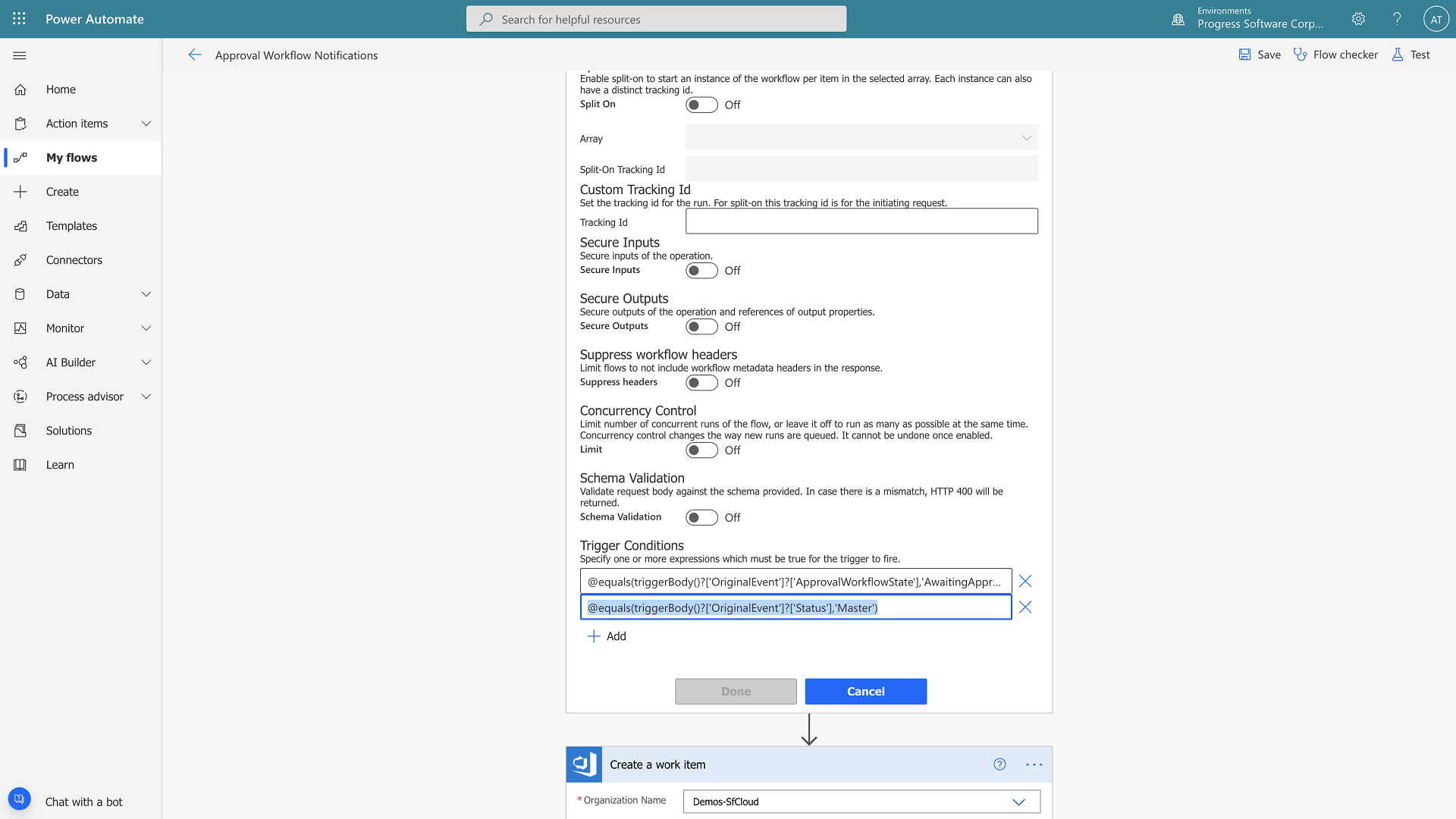Click the Cancel button
Image resolution: width=1456 pixels, height=819 pixels.
(x=865, y=692)
